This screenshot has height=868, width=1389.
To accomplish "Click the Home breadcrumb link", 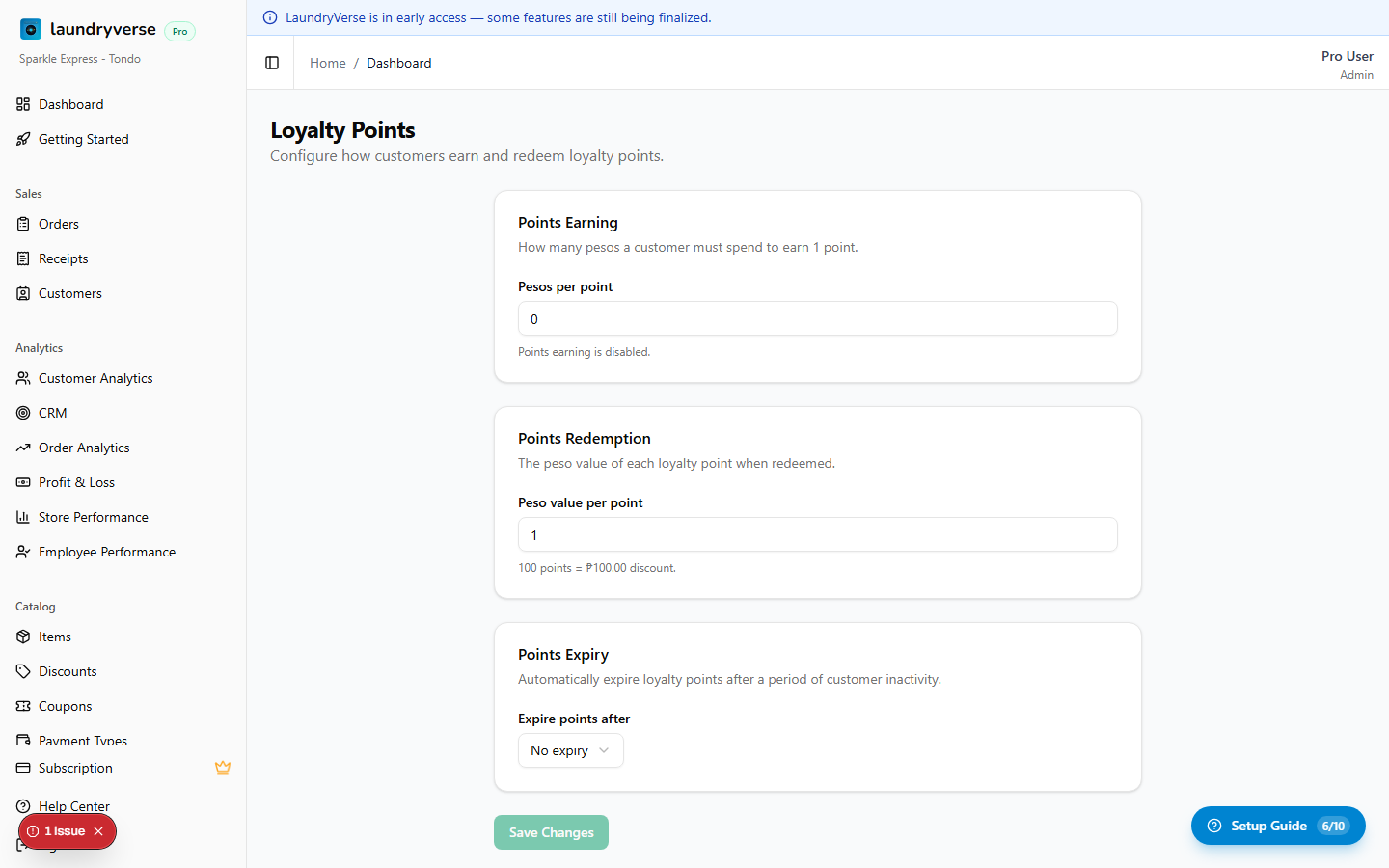I will (327, 63).
